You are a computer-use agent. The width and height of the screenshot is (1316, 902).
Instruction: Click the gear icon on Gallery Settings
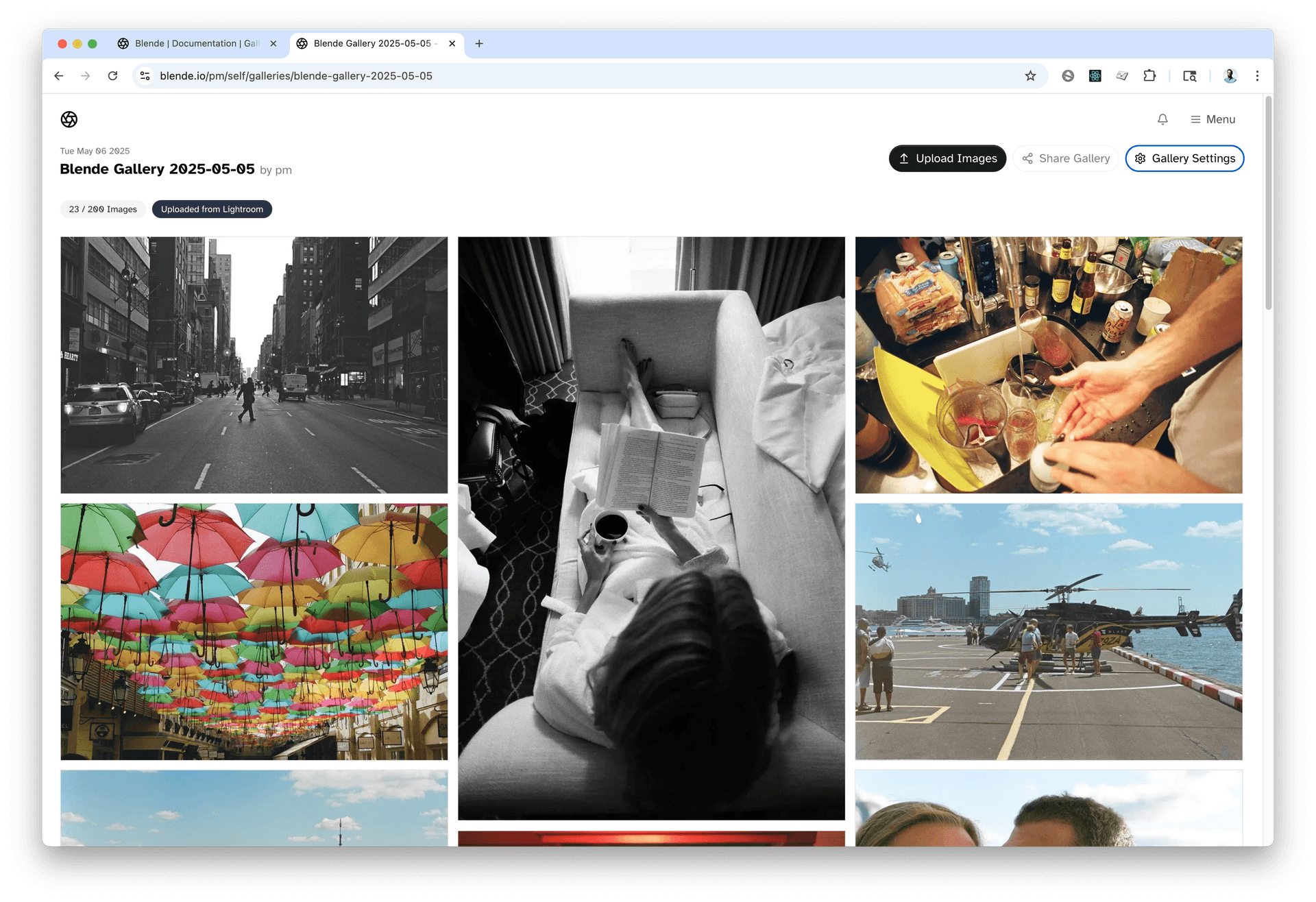click(x=1140, y=158)
